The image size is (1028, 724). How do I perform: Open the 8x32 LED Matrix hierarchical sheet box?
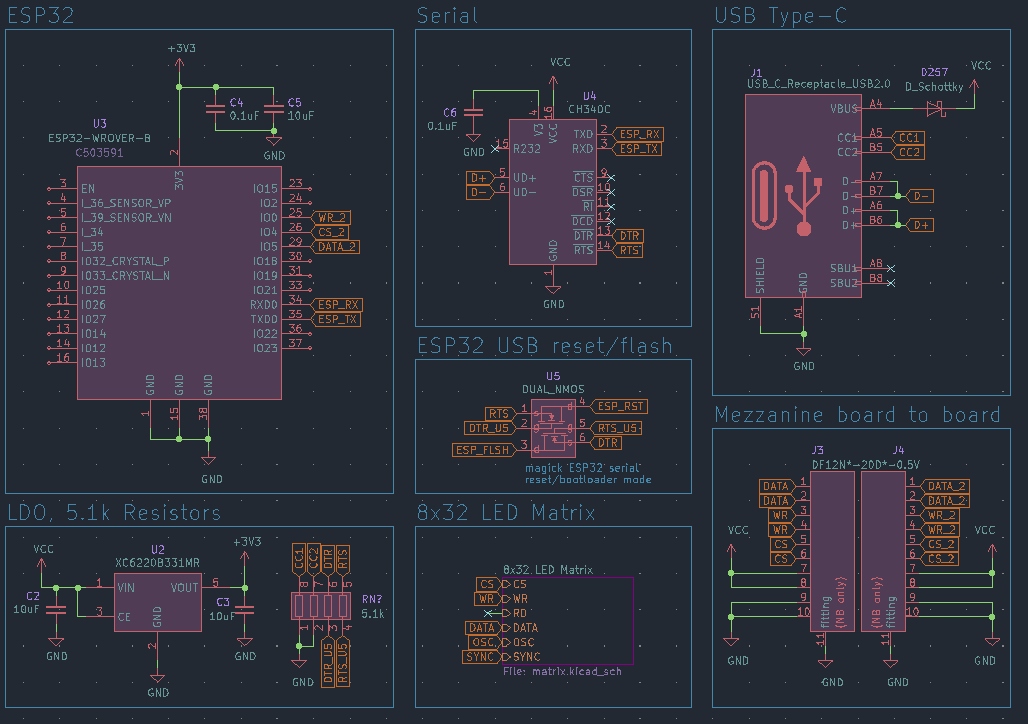coord(568,620)
